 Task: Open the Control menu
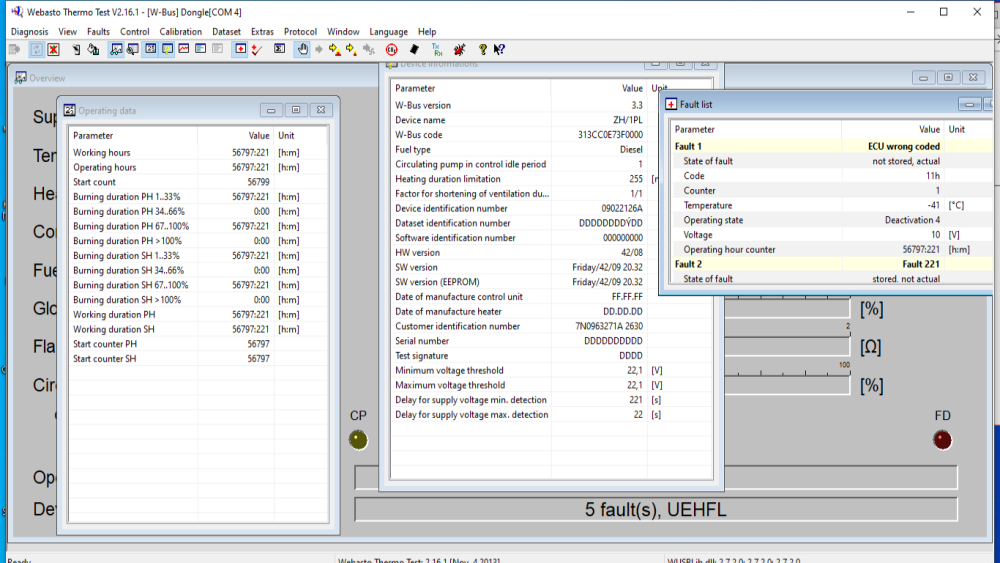pos(135,31)
